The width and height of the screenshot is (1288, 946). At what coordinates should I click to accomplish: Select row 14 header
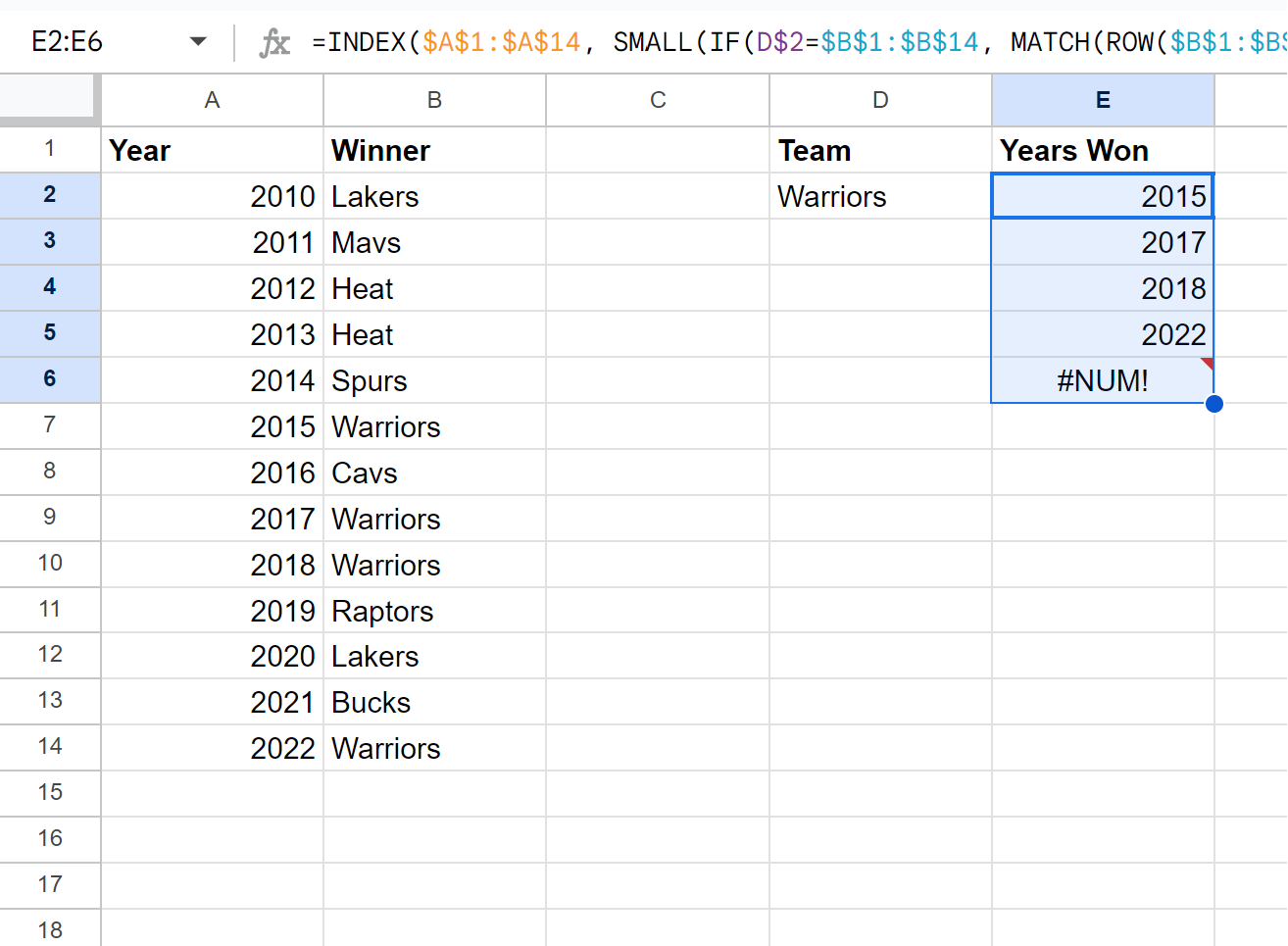[x=50, y=747]
